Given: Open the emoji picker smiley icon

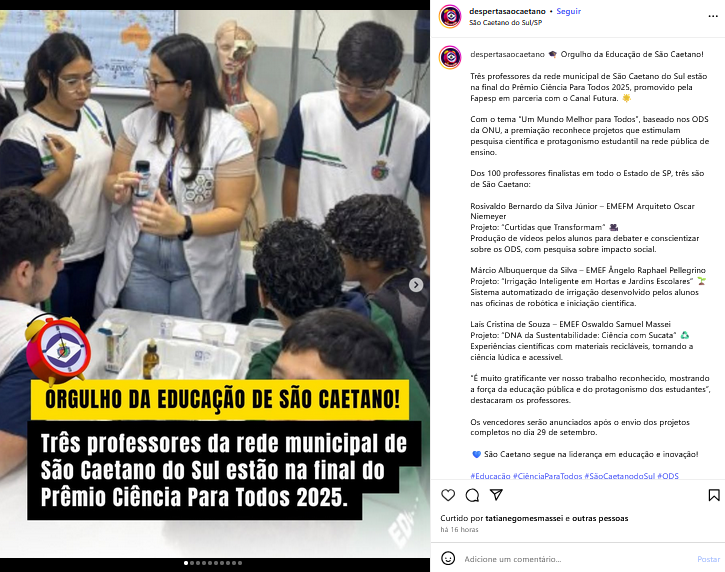Looking at the screenshot, I should tap(448, 558).
